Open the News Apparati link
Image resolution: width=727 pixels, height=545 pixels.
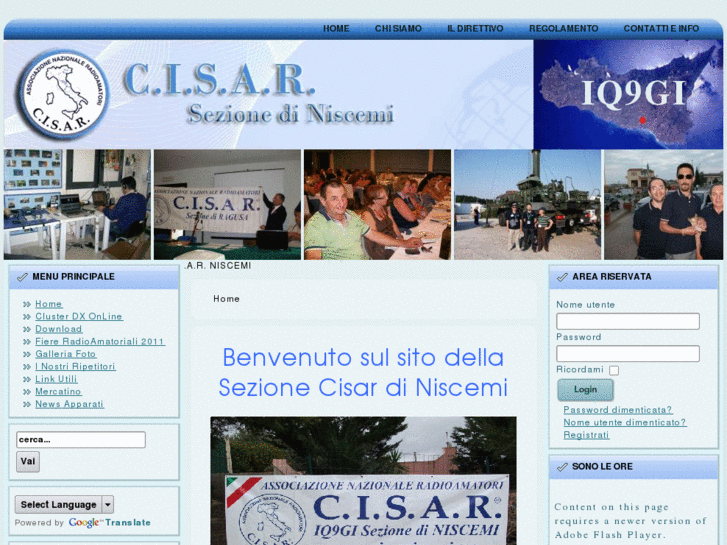69,404
